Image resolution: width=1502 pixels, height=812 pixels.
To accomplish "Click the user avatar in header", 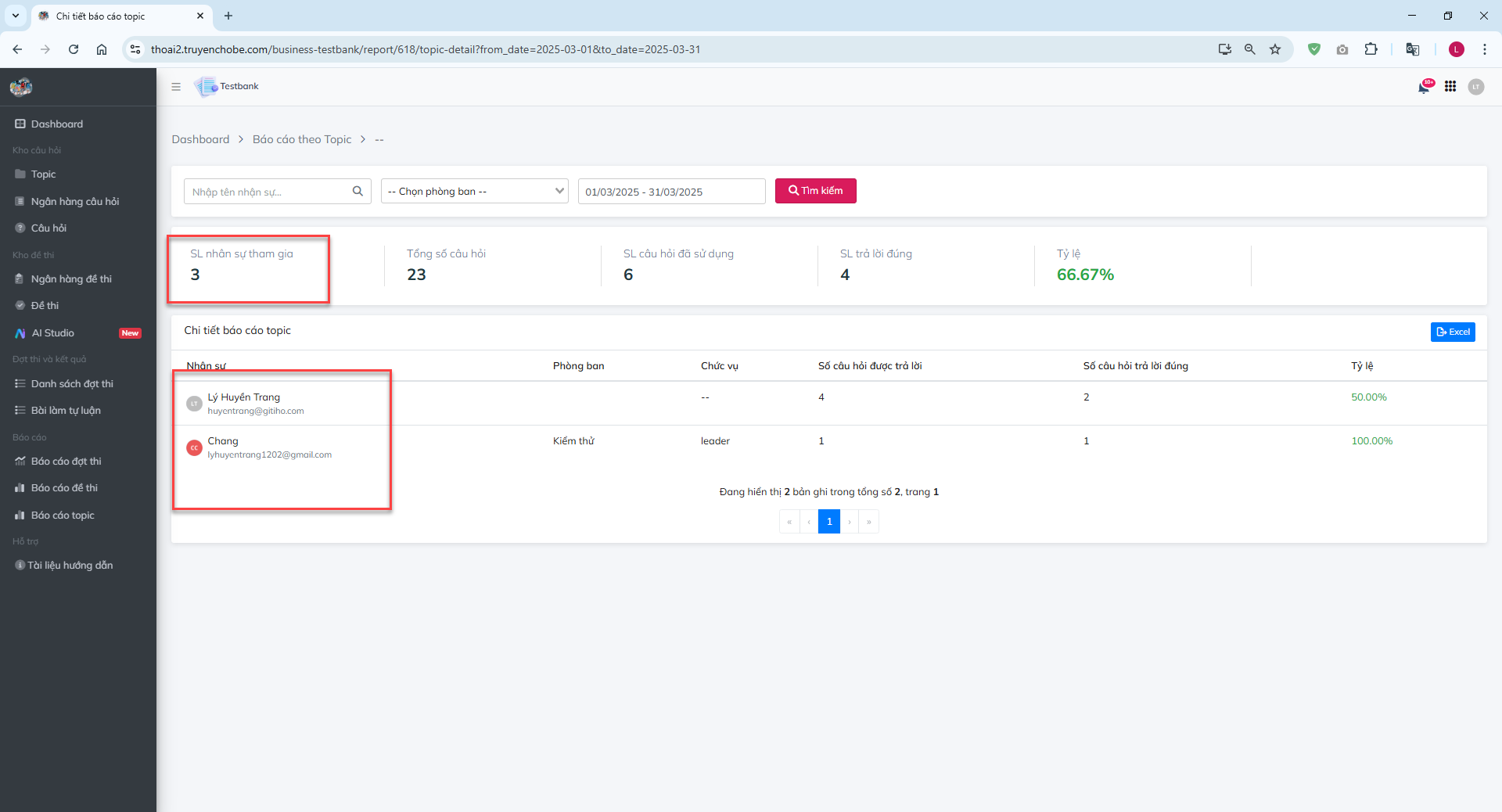I will [x=1476, y=87].
